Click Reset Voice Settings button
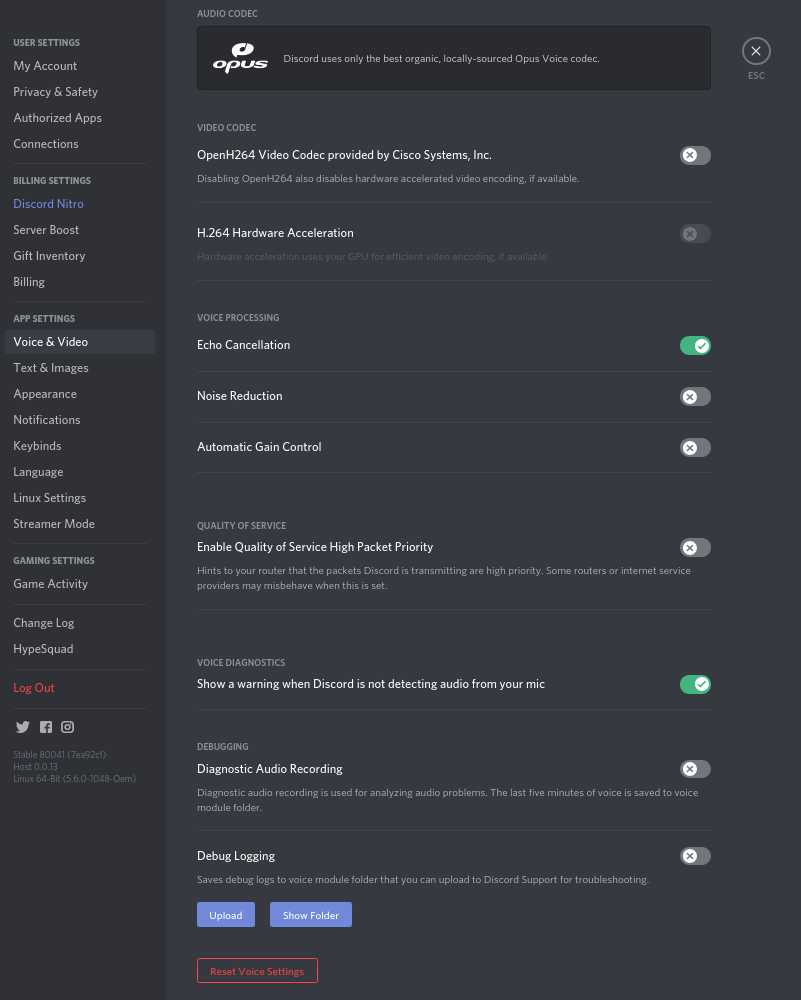The height and width of the screenshot is (1000, 801). coord(257,971)
